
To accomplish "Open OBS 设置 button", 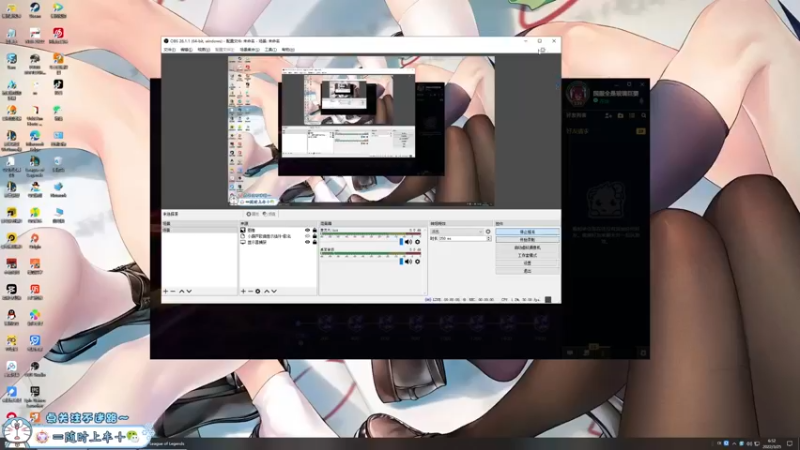I will click(x=527, y=263).
